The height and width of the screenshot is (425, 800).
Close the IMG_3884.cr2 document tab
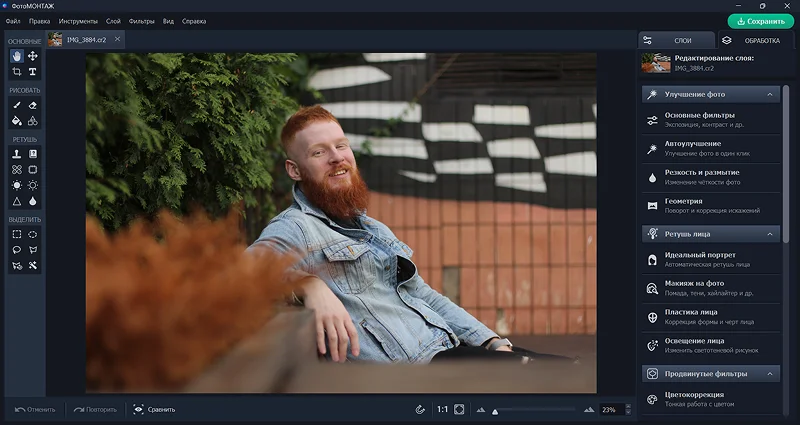117,39
